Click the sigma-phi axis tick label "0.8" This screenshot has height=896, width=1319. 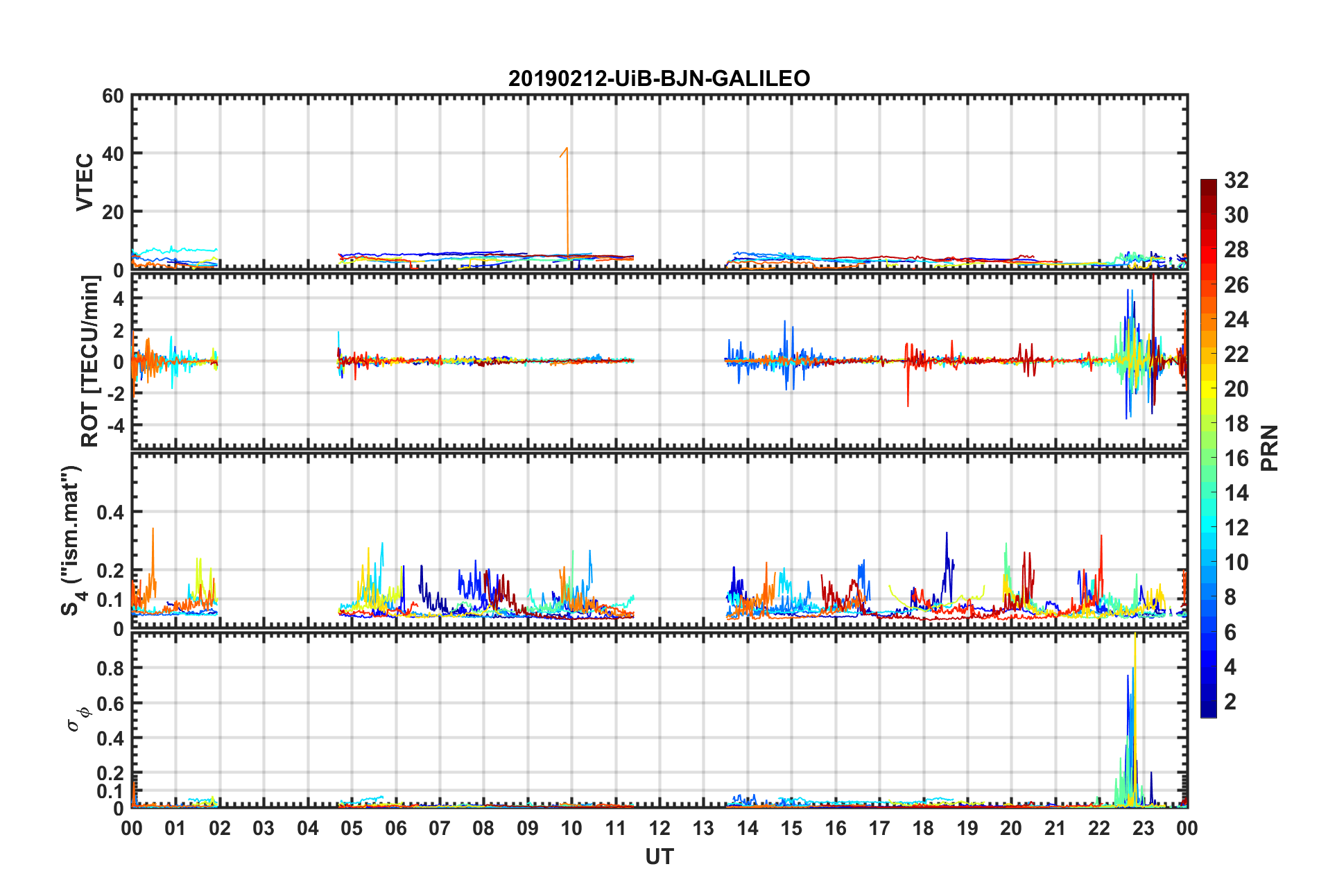(x=110, y=669)
